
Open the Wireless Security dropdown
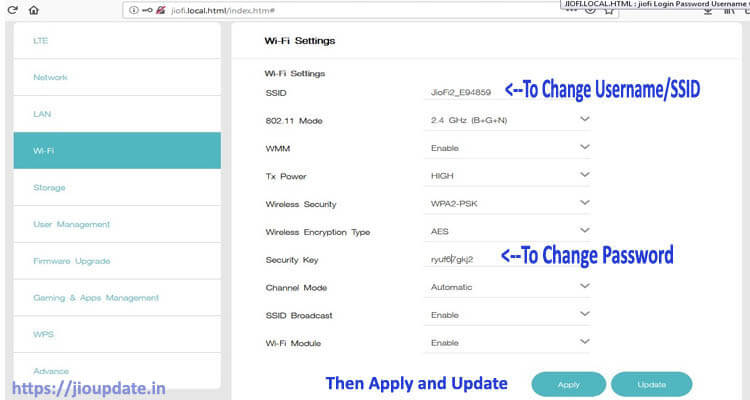507,203
